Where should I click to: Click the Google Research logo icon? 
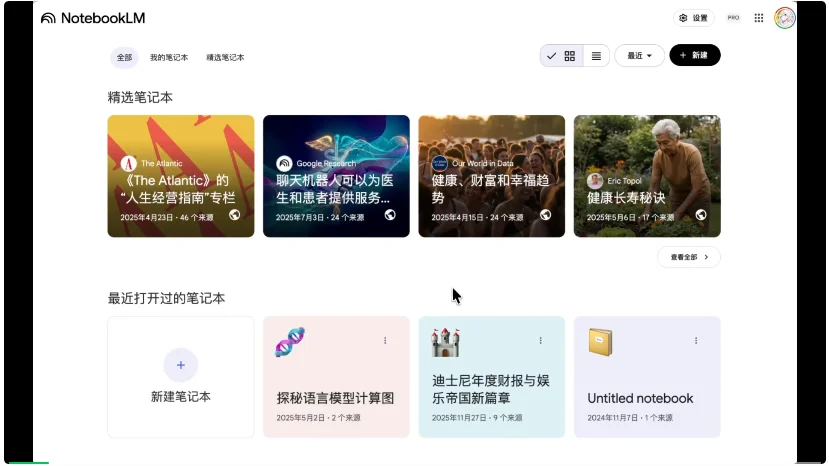point(284,163)
